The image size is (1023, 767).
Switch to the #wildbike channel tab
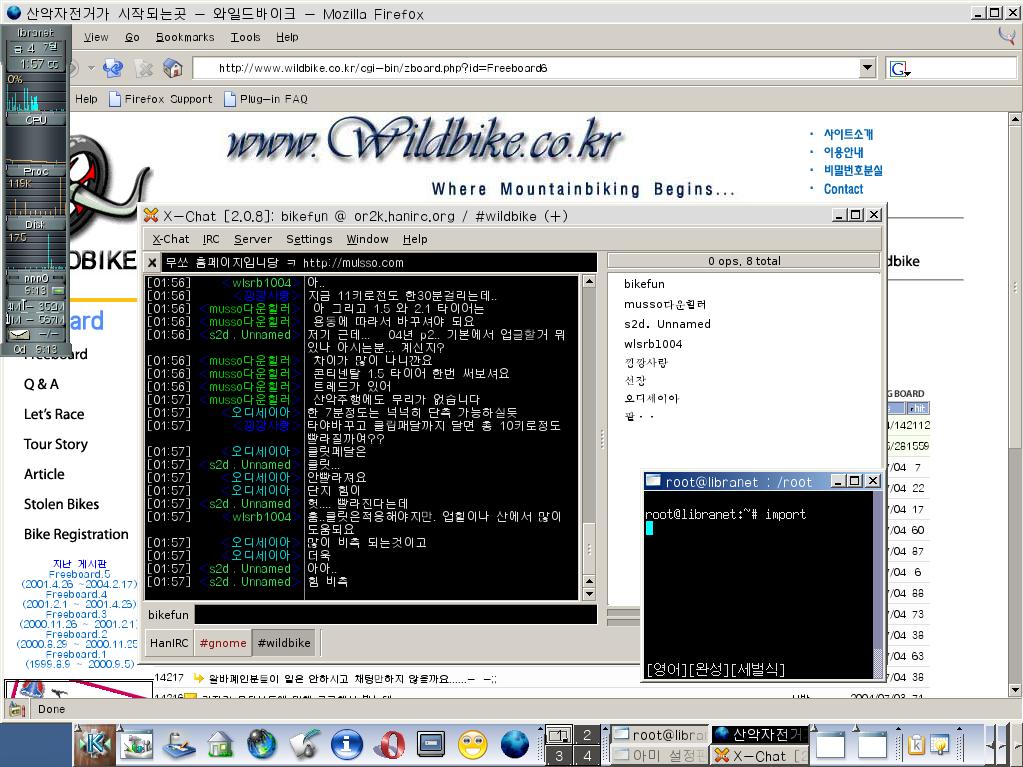pyautogui.click(x=284, y=643)
